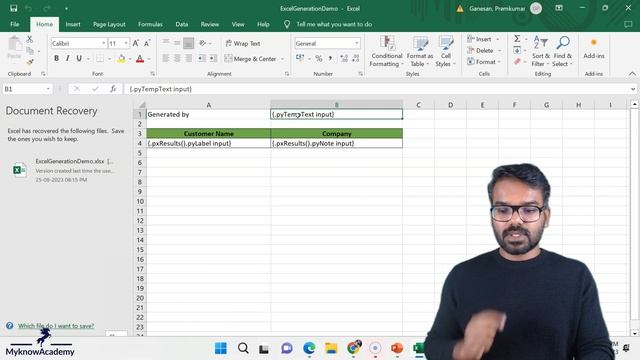Decrease font size with smaller A icon
The image size is (640, 360).
click(x=147, y=43)
